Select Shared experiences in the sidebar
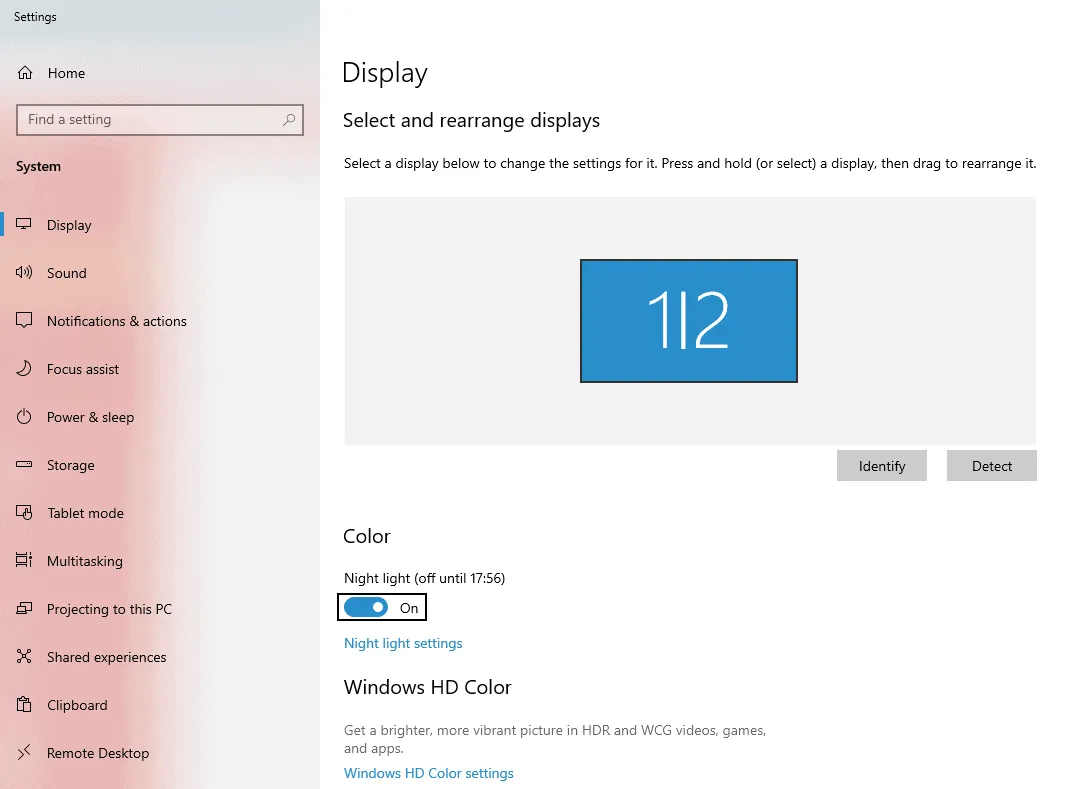 coord(23,657)
